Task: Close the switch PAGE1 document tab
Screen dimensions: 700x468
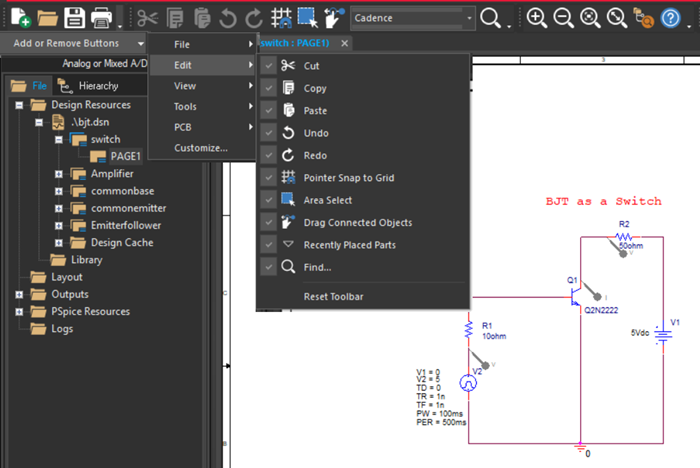Action: click(x=344, y=44)
